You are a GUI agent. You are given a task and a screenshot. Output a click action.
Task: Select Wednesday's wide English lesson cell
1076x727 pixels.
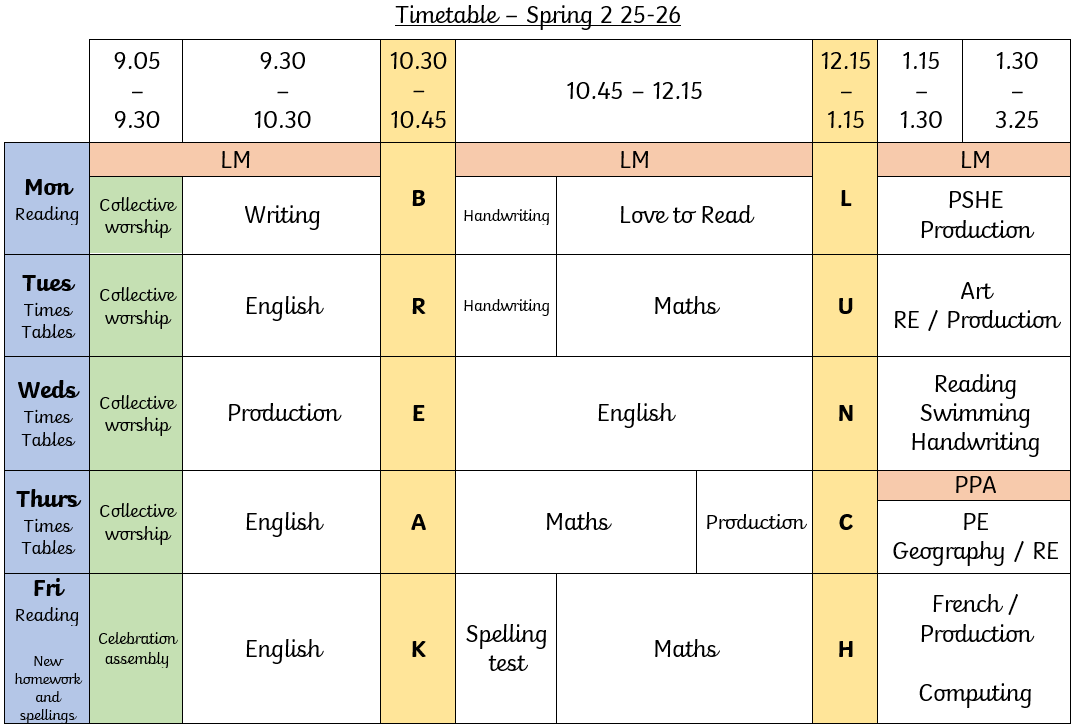tap(634, 414)
